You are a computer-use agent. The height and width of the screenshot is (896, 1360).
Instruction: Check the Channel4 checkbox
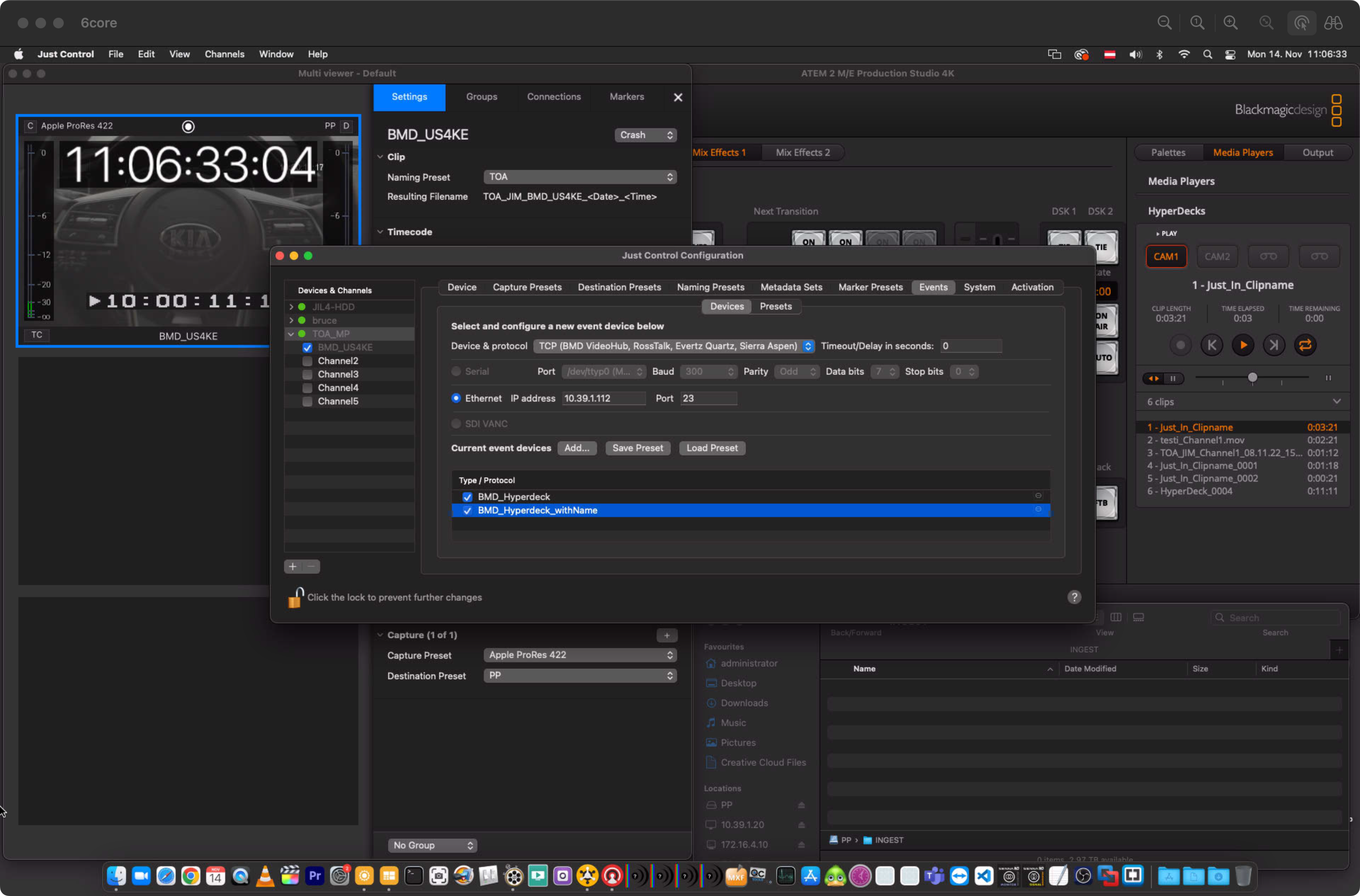click(x=307, y=388)
